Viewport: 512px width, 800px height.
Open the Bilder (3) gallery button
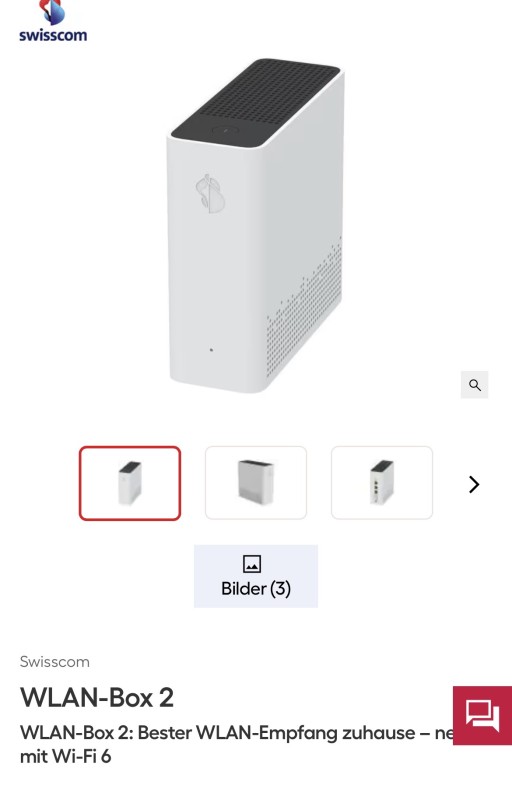(x=256, y=576)
